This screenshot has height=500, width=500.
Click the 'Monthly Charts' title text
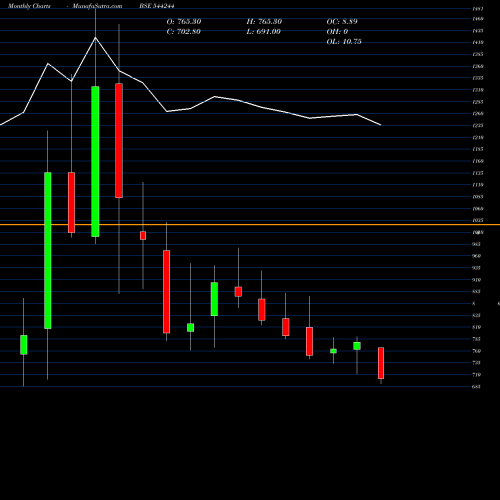coord(29,6)
